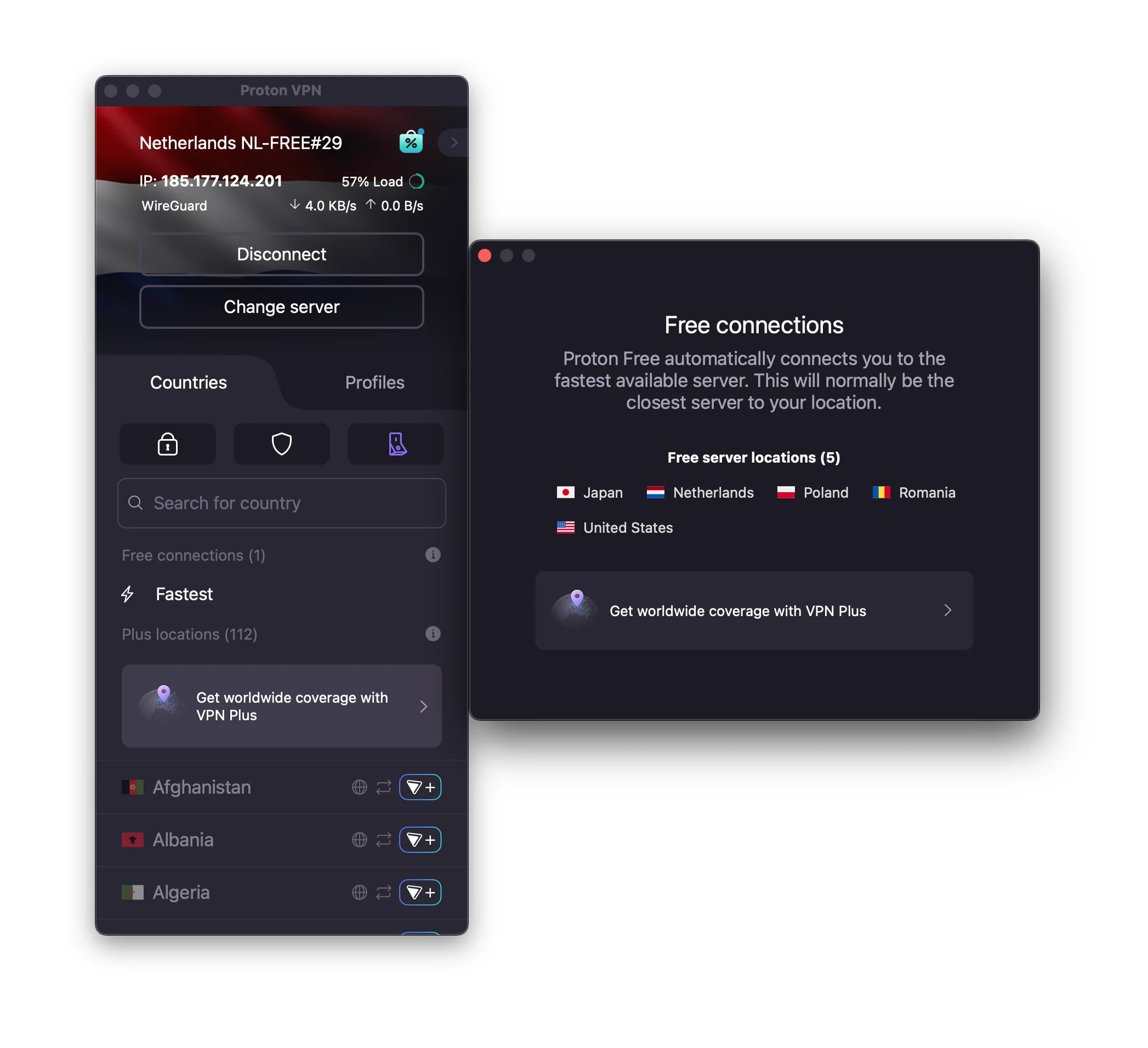Image resolution: width=1148 pixels, height=1048 pixels.
Task: Click the phone/mobile icon in toolbar
Action: coord(395,442)
